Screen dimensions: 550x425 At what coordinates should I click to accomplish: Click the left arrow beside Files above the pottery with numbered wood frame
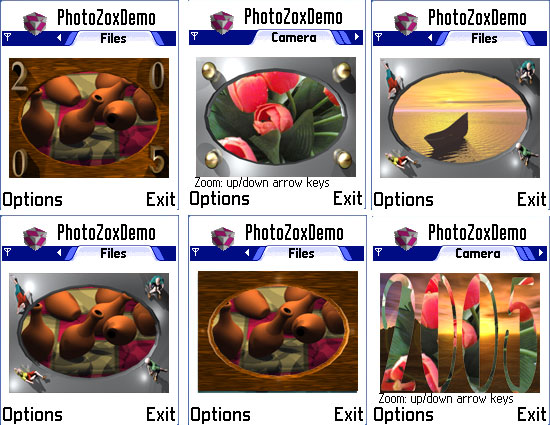point(59,37)
